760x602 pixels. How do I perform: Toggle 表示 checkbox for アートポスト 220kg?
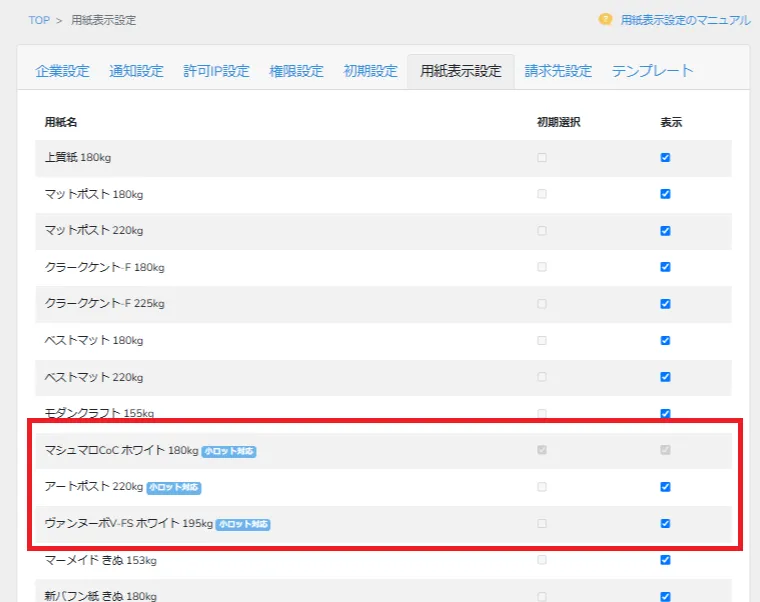coord(665,487)
